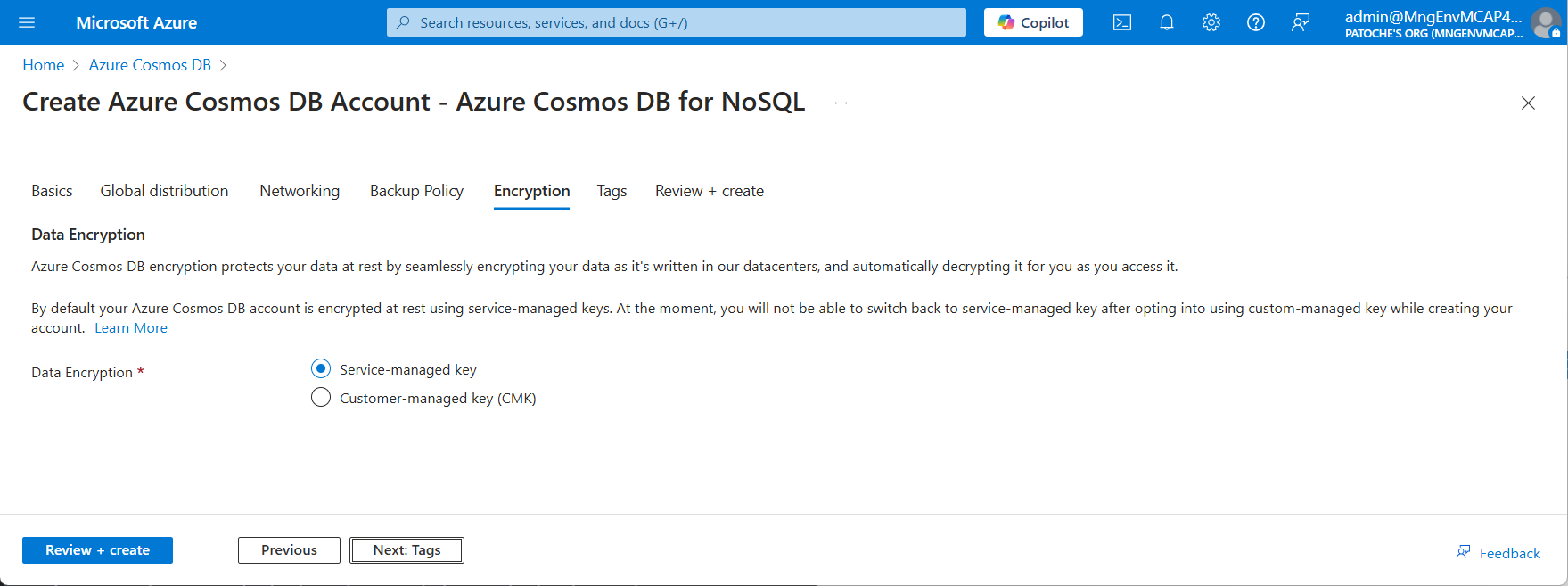The image size is (1568, 586).
Task: Click the admin account name text
Action: pyautogui.click(x=1433, y=16)
